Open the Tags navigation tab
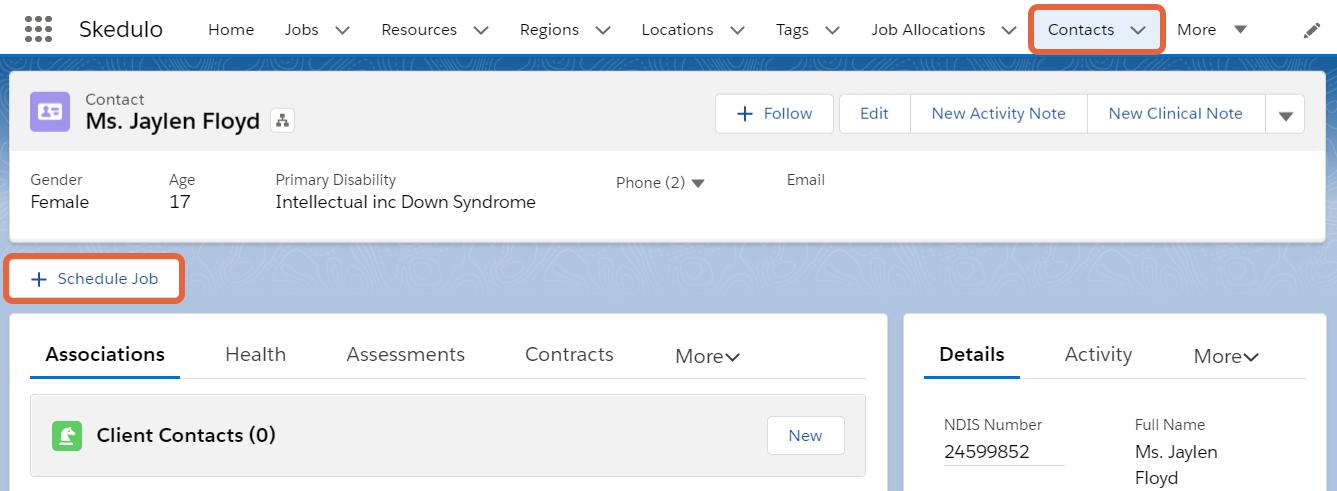1337x491 pixels. [x=792, y=30]
